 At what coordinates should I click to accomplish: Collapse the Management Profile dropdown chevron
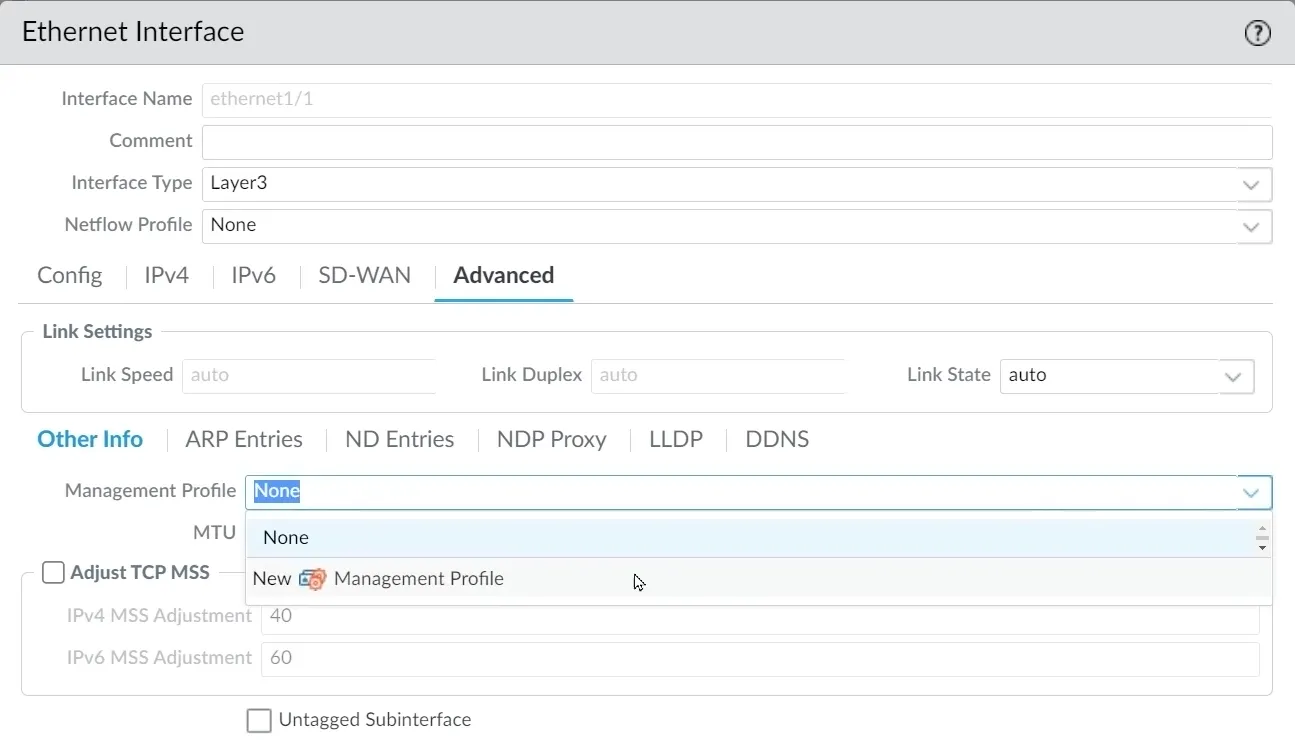point(1250,492)
